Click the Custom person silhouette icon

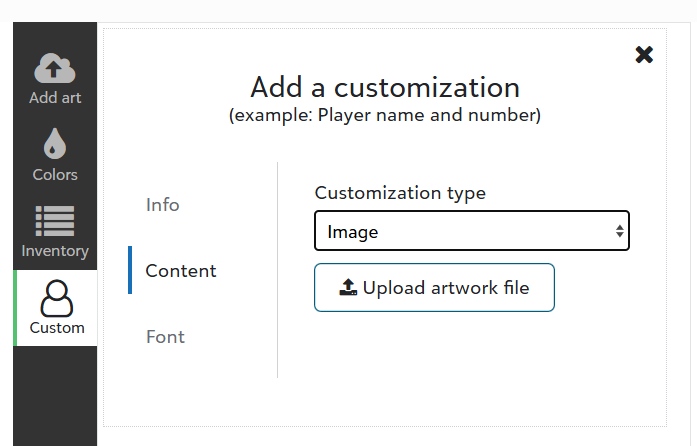pyautogui.click(x=56, y=297)
